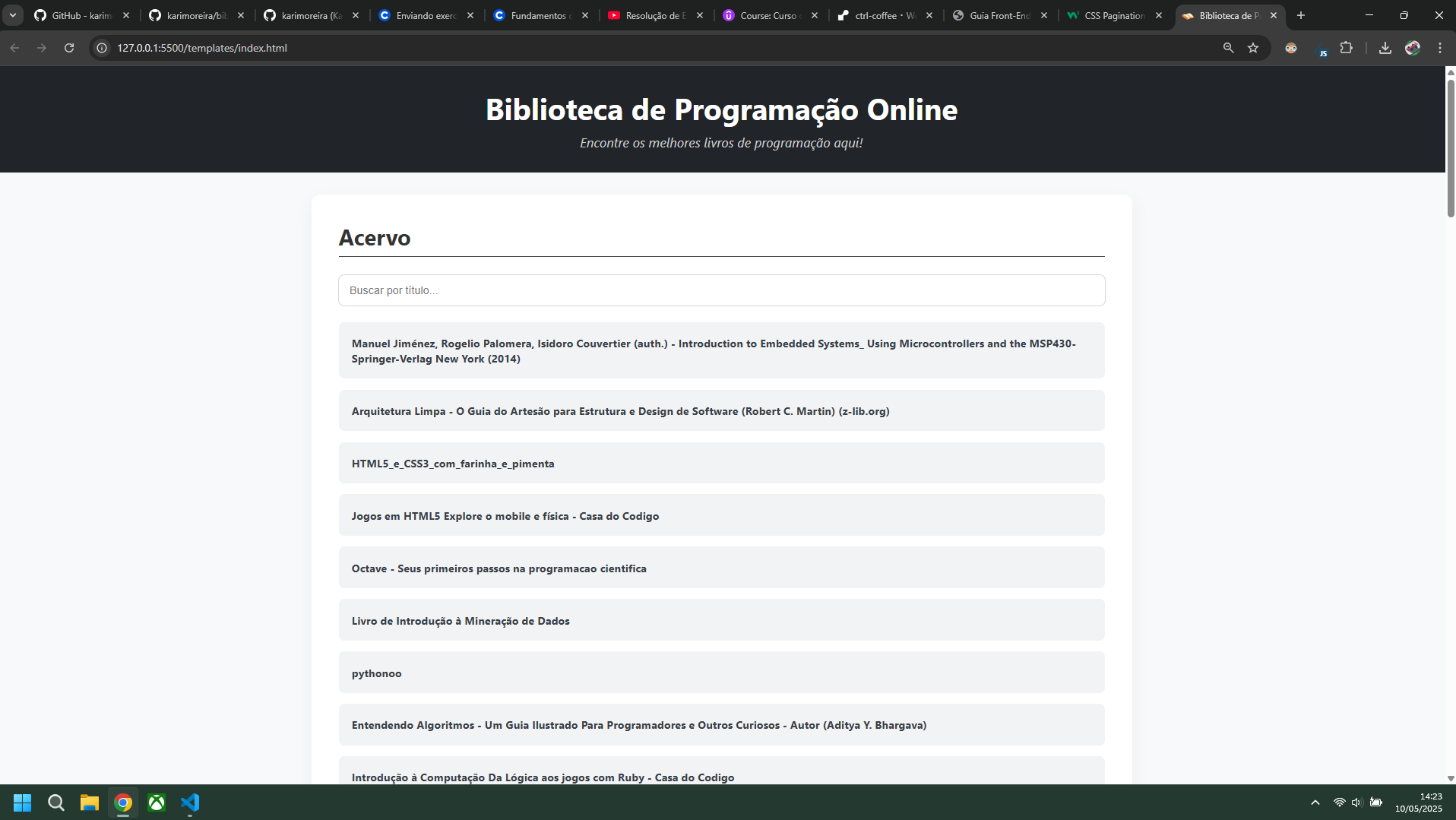Click the scrollbar down arrow
1456x820 pixels.
pos(1450,778)
